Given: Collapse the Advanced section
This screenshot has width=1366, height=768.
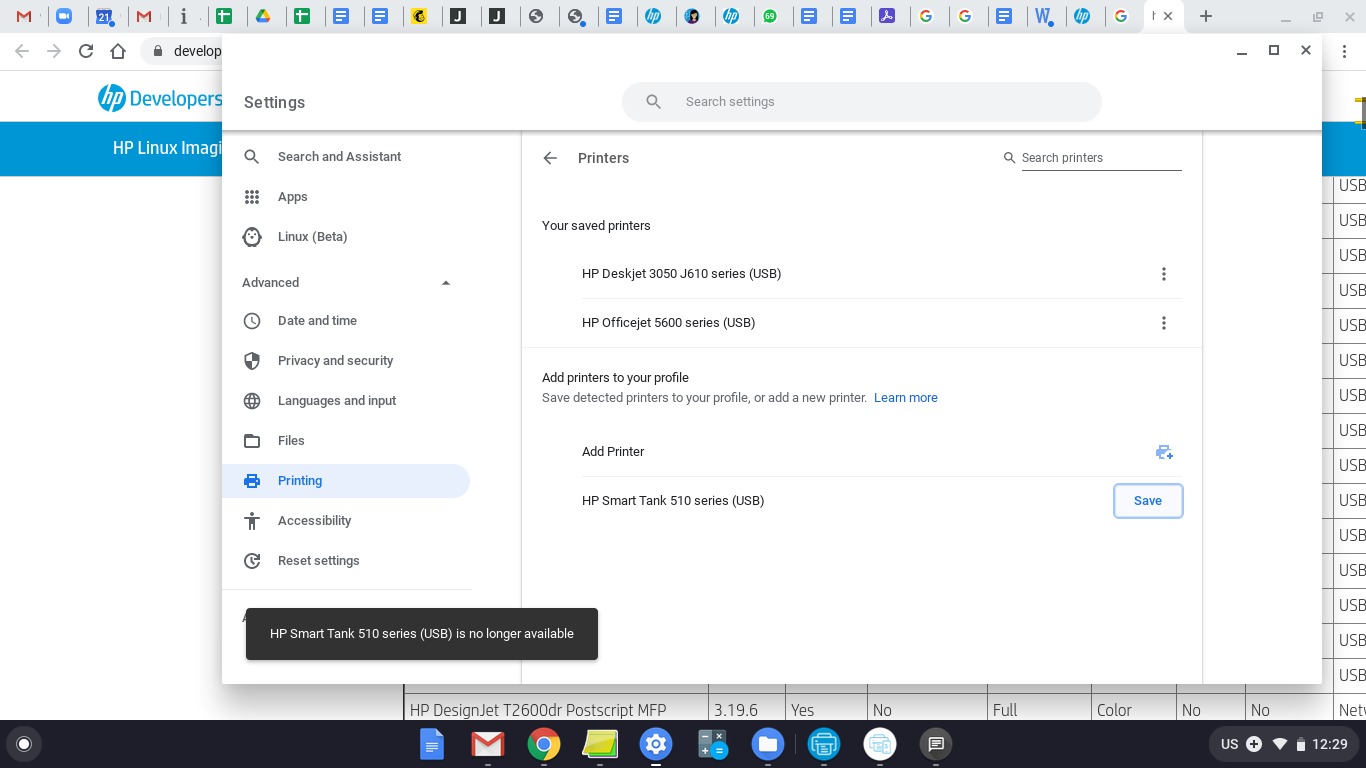Looking at the screenshot, I should pyautogui.click(x=446, y=283).
